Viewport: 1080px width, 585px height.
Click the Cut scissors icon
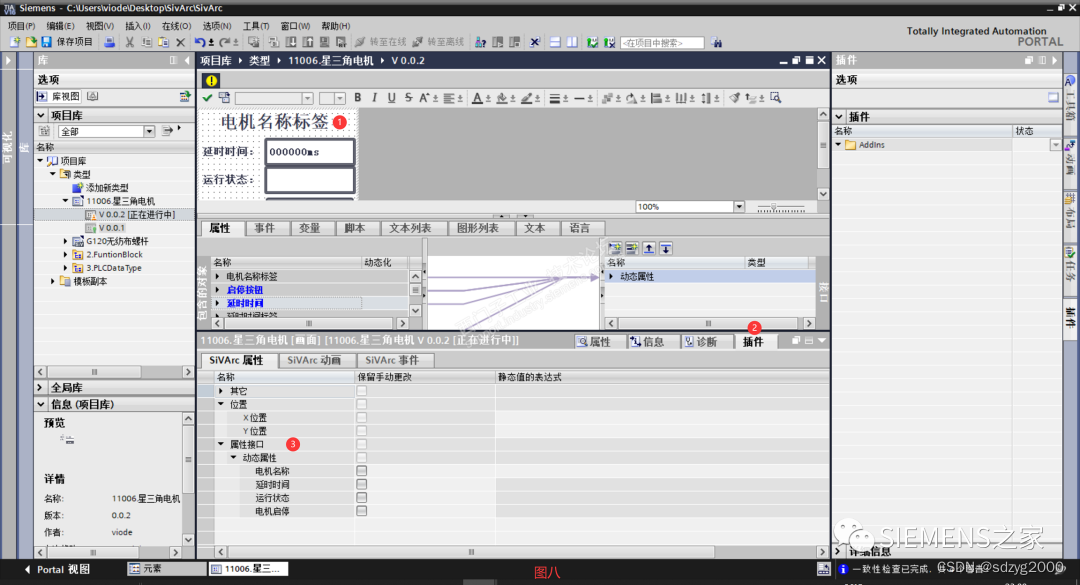coord(129,42)
